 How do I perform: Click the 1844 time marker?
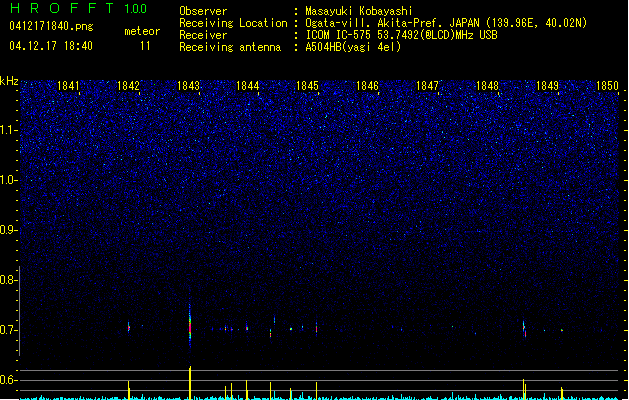click(x=248, y=85)
